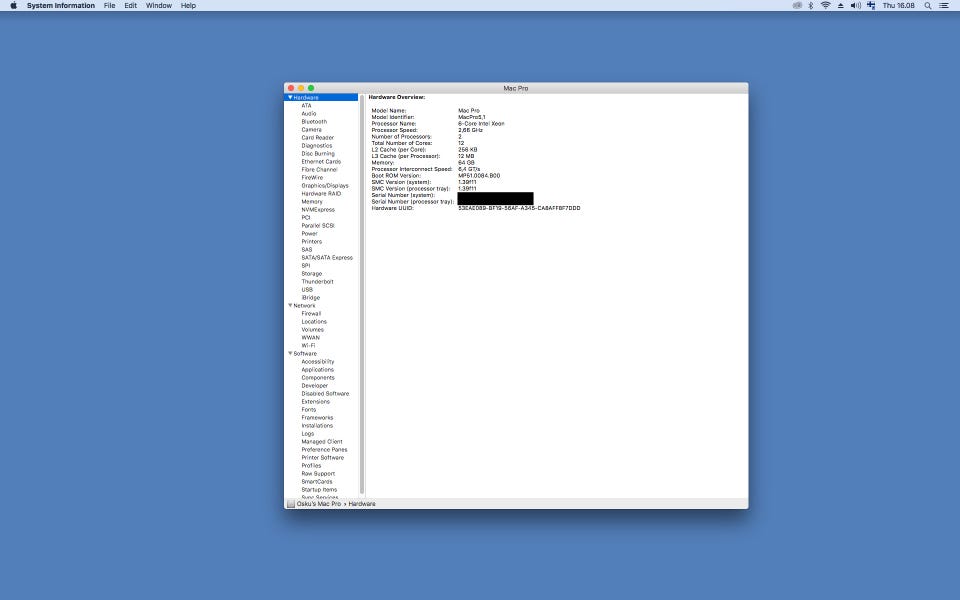The width and height of the screenshot is (960, 600).
Task: Select NVMExpress in sidebar
Action: (x=318, y=209)
